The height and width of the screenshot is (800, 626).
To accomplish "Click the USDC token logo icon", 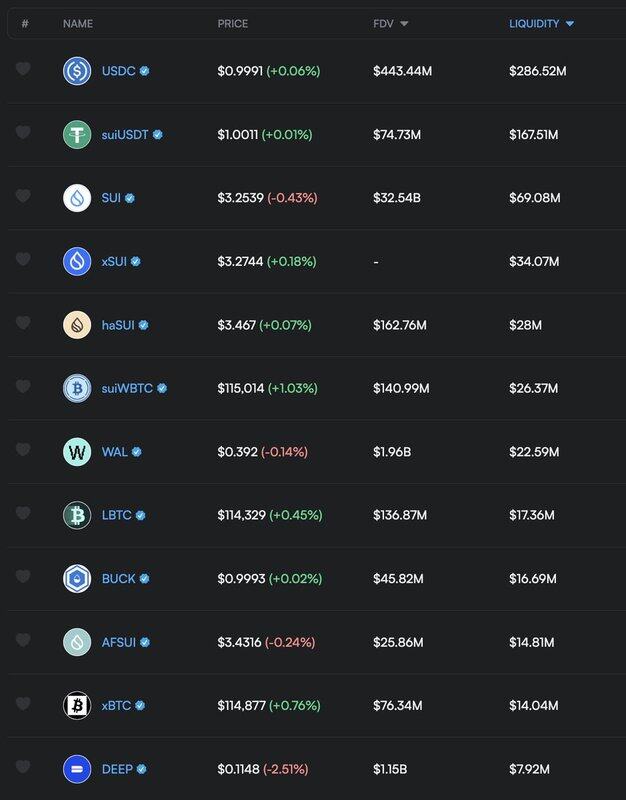I will 77,71.
